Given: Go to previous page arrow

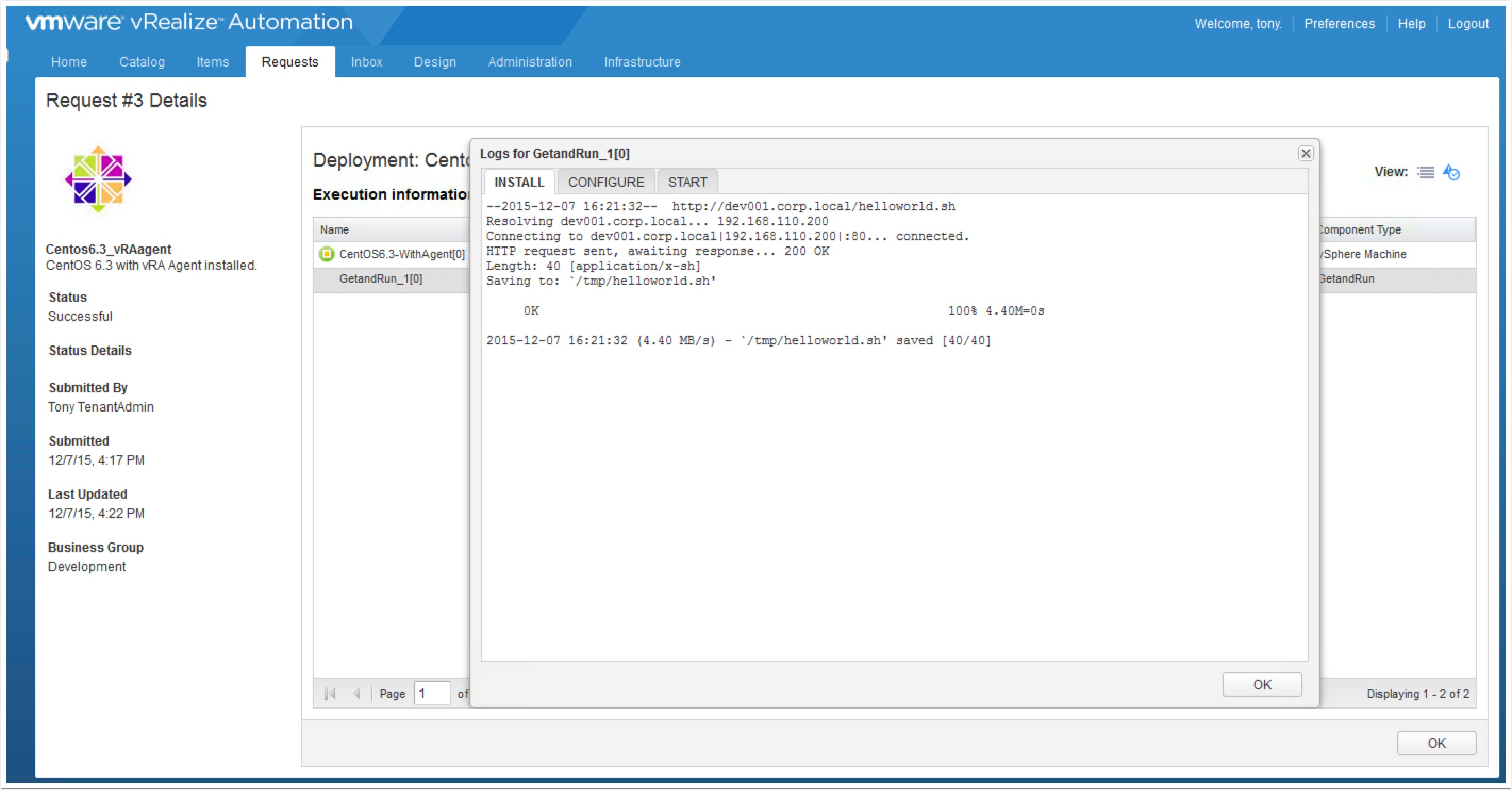Looking at the screenshot, I should pyautogui.click(x=356, y=694).
